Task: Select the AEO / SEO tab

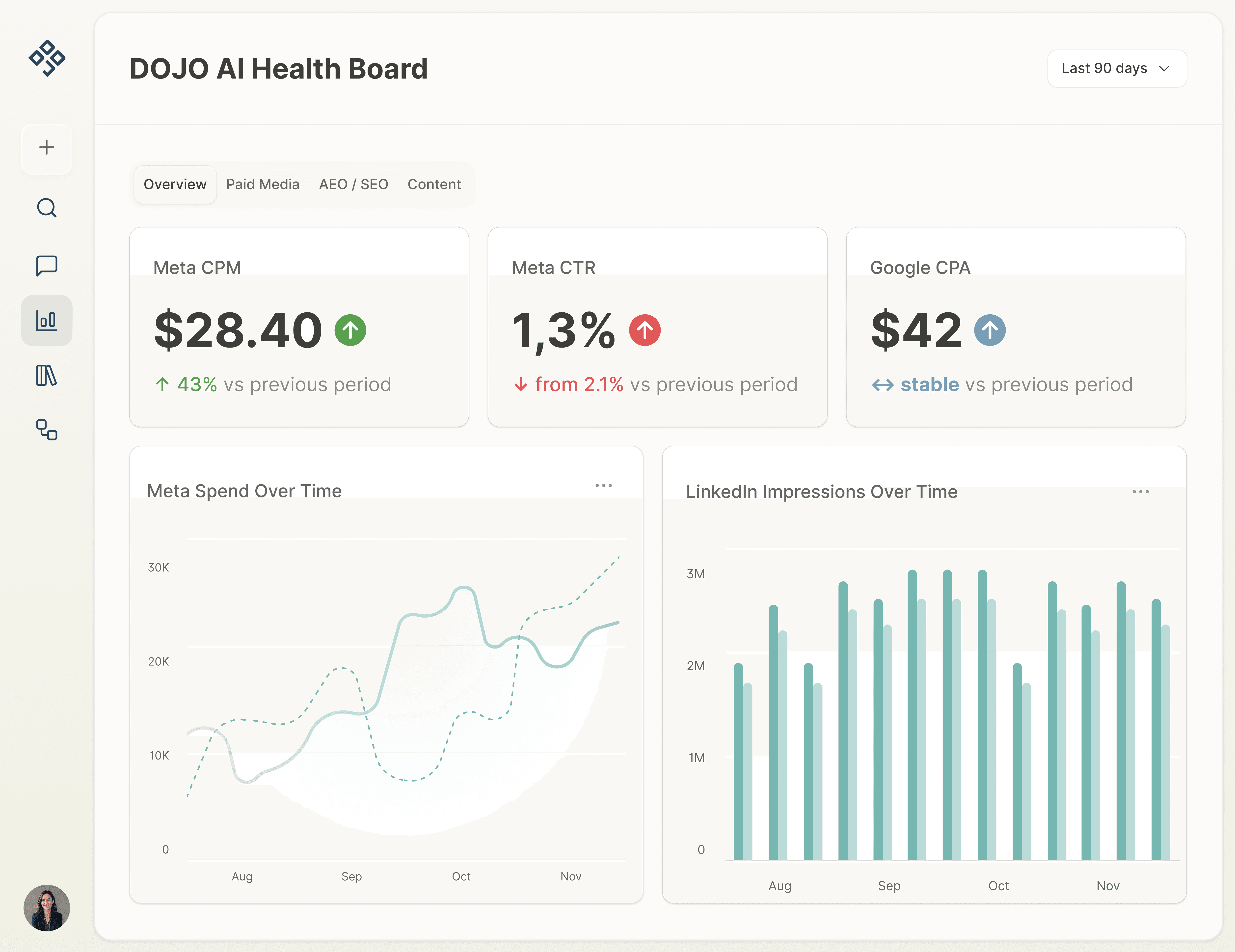Action: tap(353, 184)
